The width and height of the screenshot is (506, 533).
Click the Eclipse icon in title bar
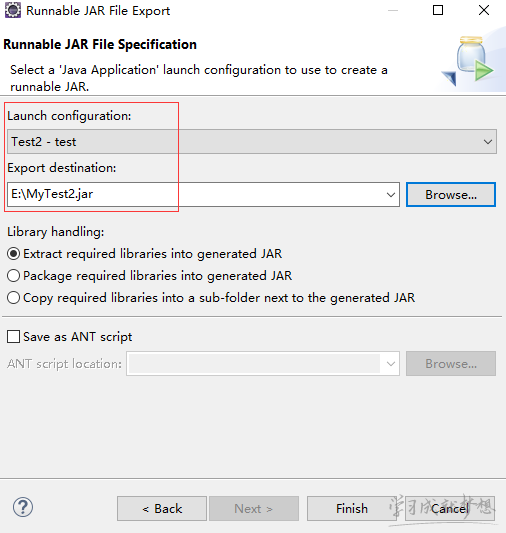(13, 10)
